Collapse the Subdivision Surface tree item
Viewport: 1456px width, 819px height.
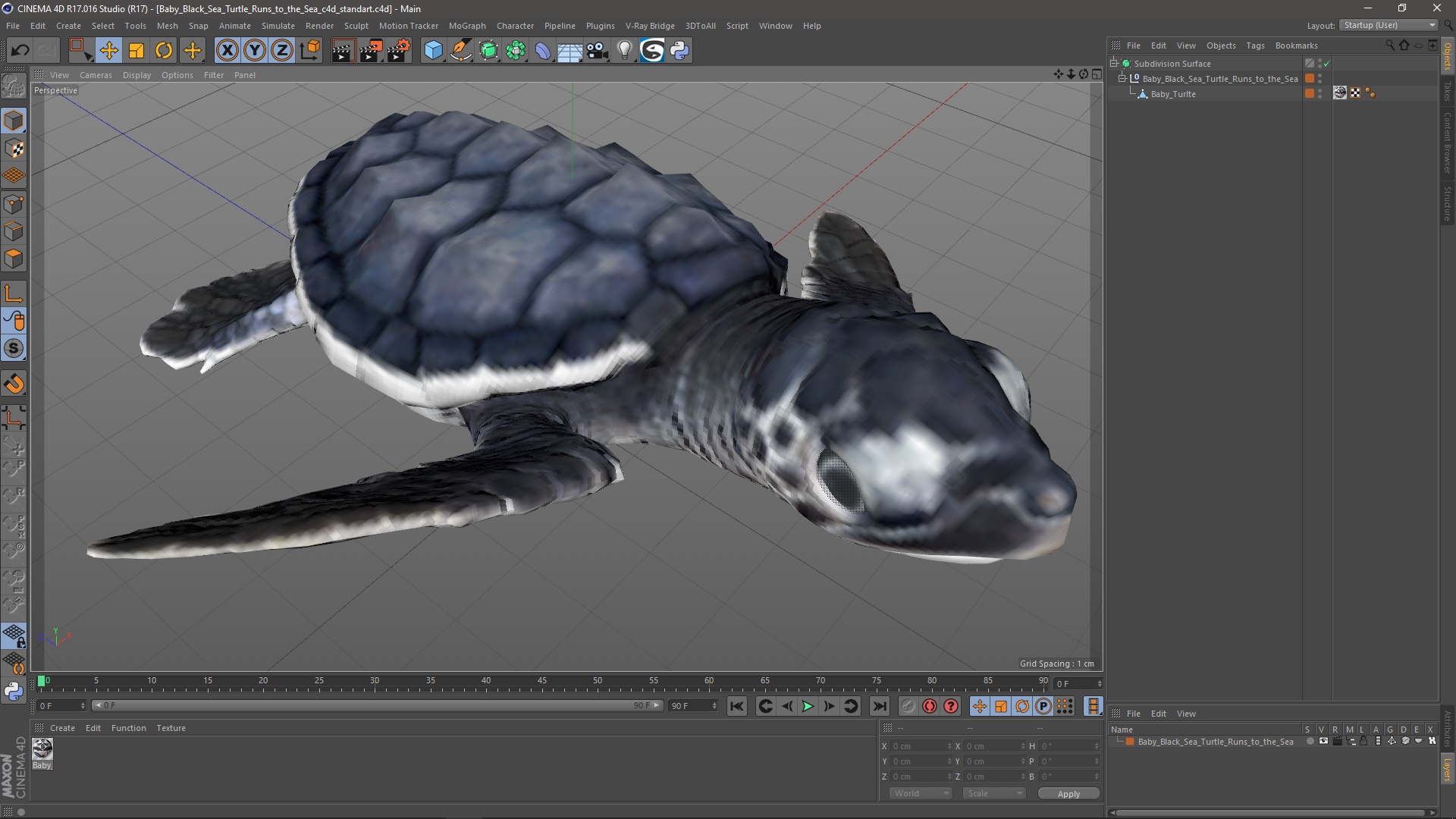click(x=1114, y=63)
